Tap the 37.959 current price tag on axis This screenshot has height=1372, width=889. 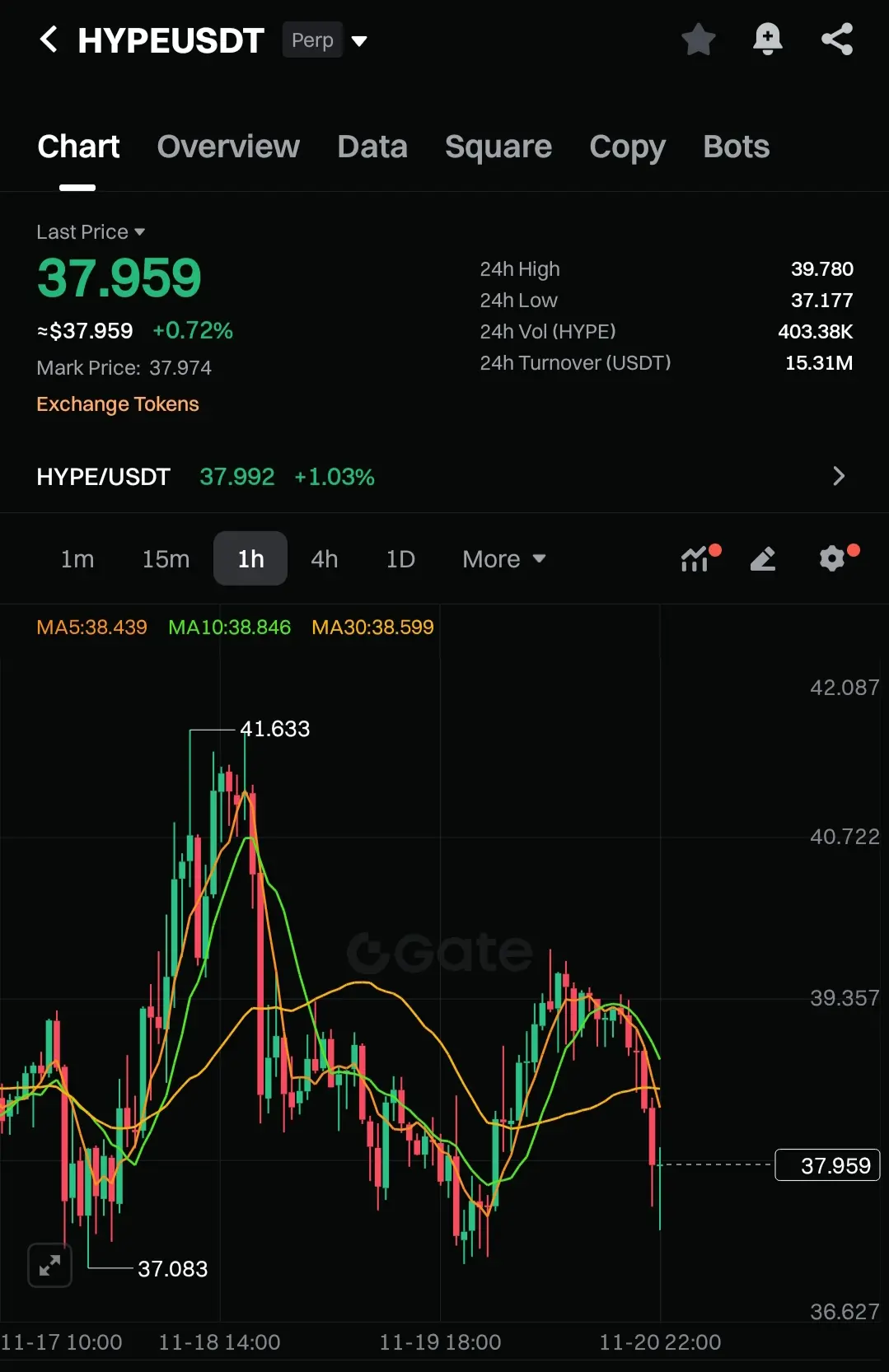coord(827,1165)
